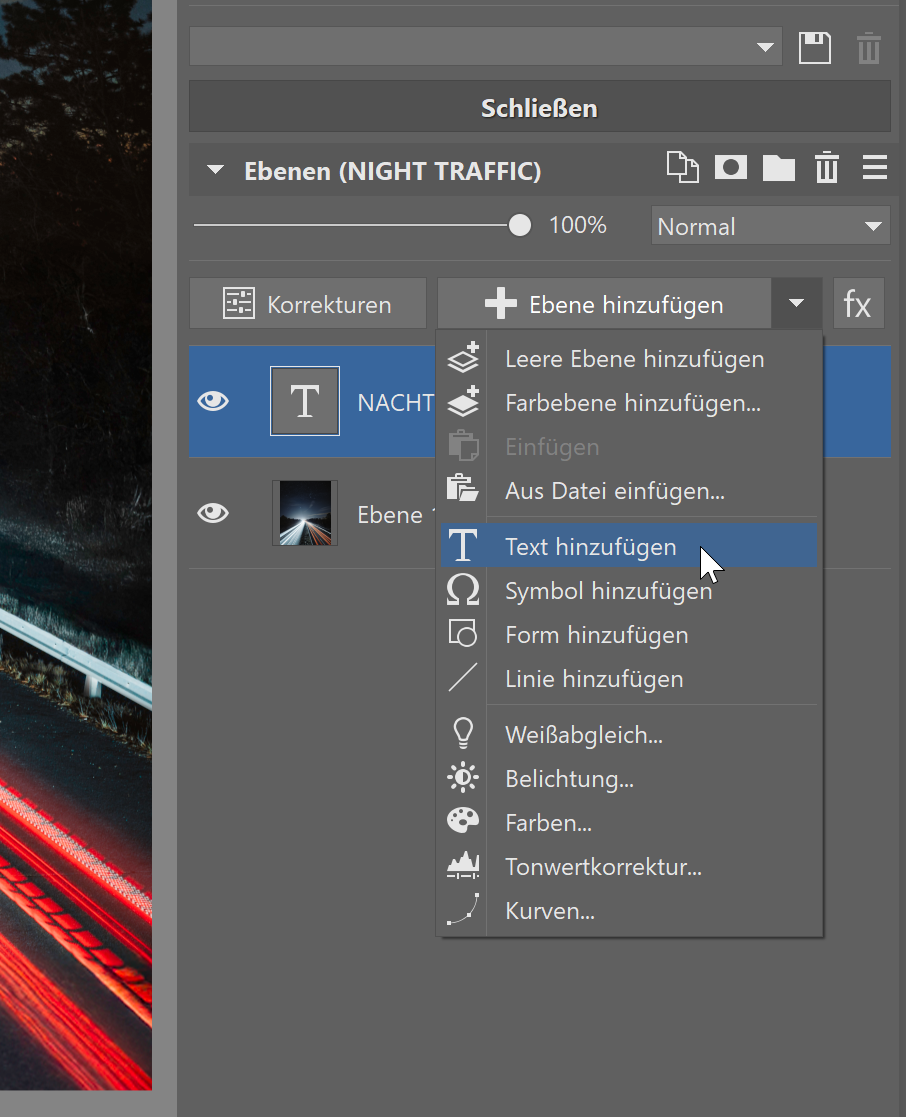Open the Normal blend mode dropdown

770,226
